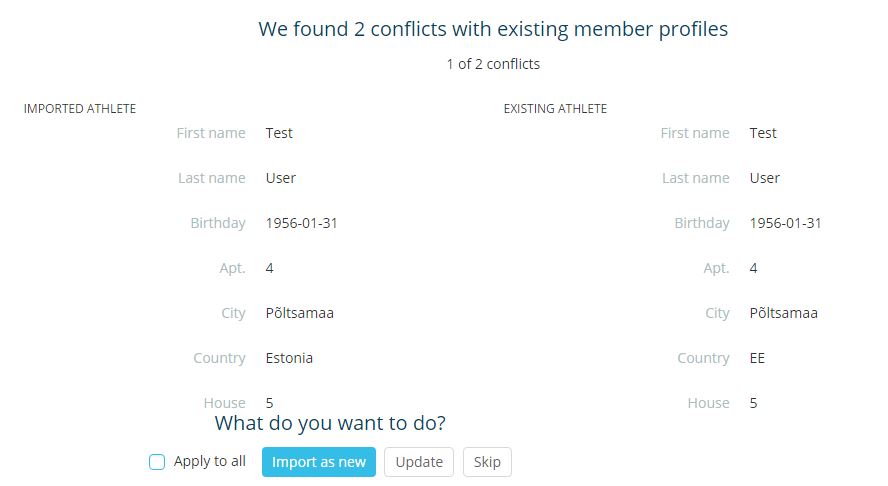This screenshot has width=888, height=486.
Task: Tick the Apply to all checkbox
Action: [x=157, y=462]
